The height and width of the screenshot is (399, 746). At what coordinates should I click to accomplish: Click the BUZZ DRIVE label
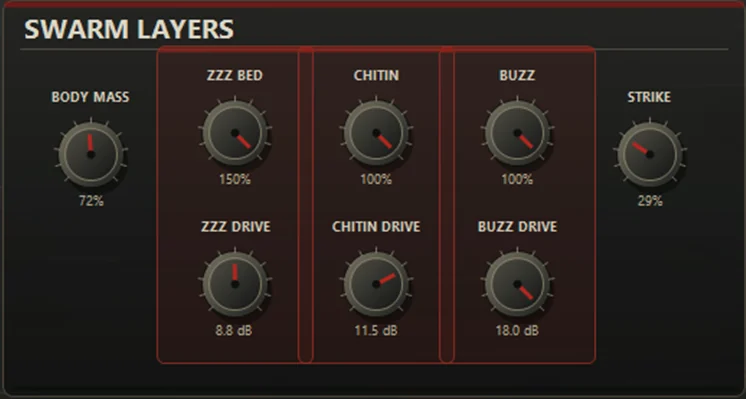click(517, 227)
